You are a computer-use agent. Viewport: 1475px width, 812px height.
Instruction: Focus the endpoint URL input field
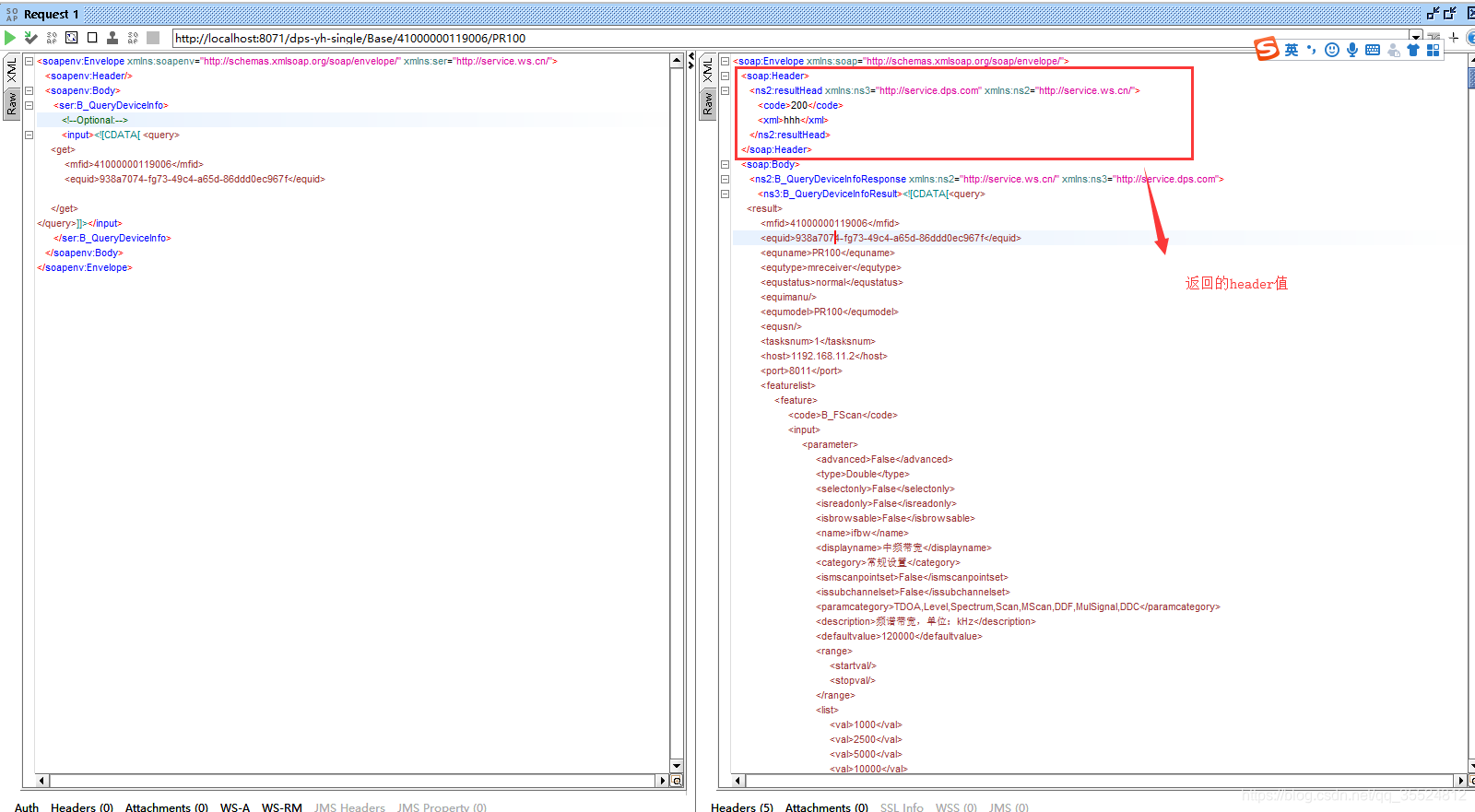[x=791, y=38]
